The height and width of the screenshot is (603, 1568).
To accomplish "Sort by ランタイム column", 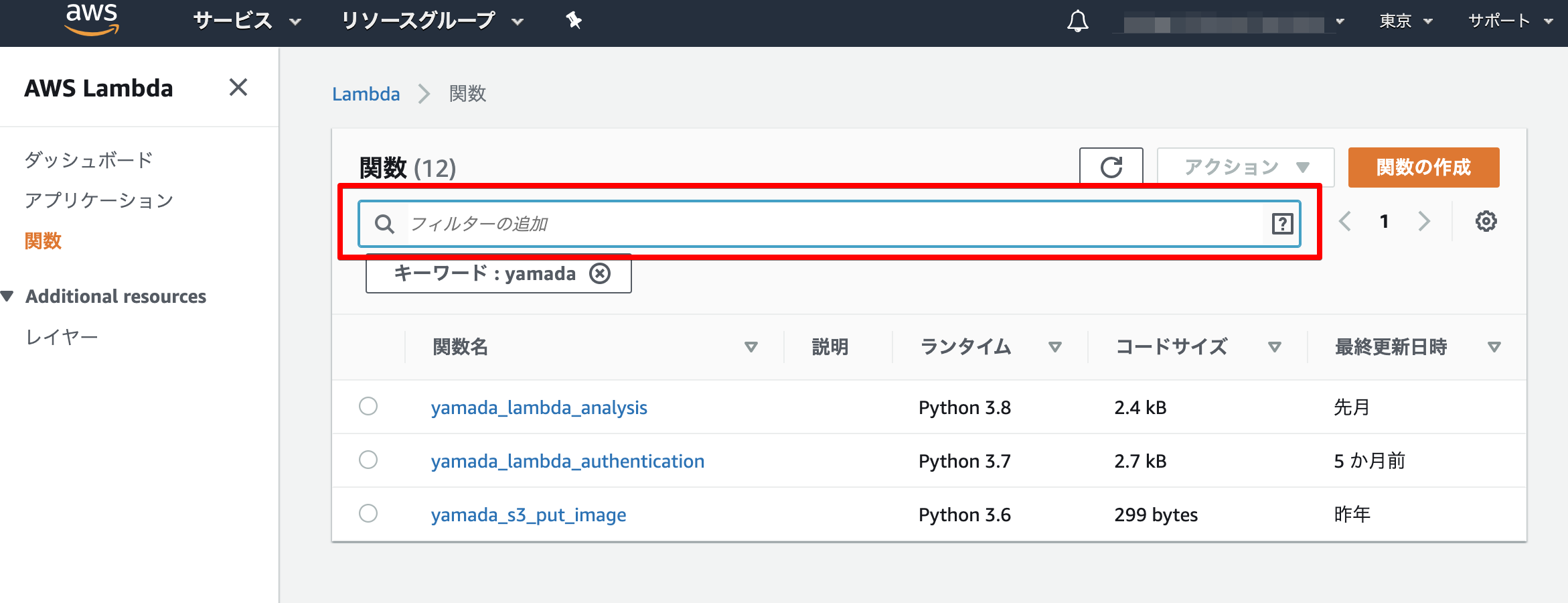I will [x=1055, y=347].
